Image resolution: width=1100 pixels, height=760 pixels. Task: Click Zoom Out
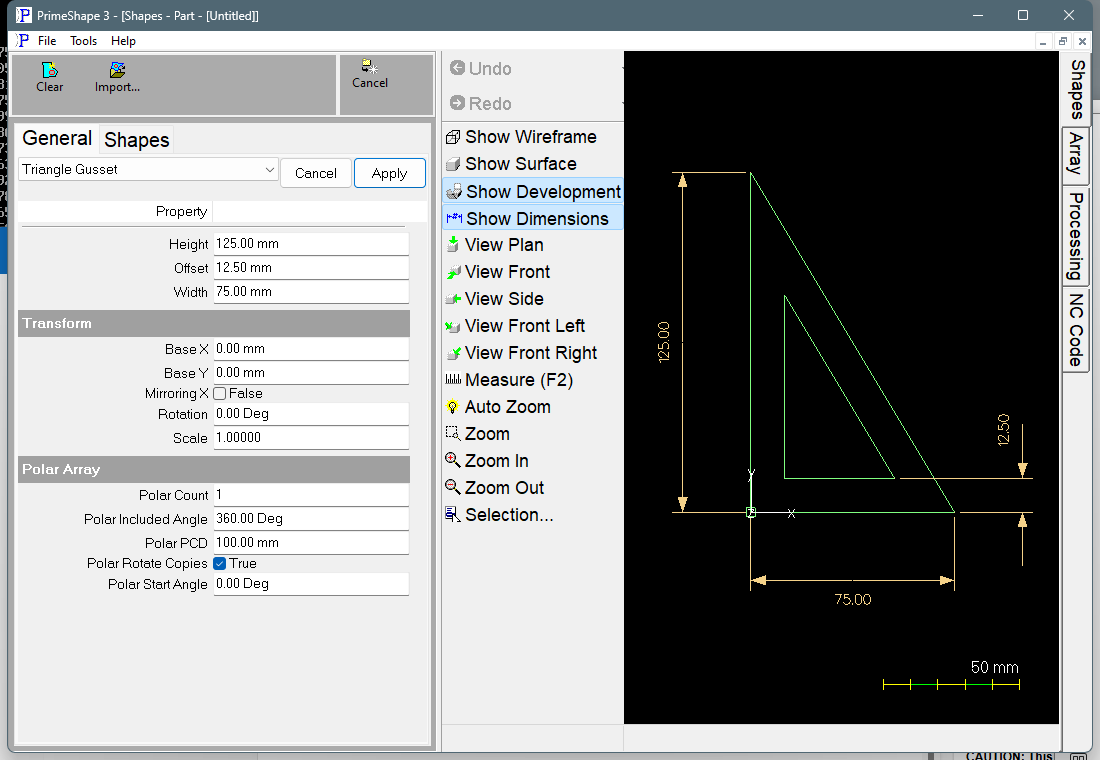[x=495, y=488]
